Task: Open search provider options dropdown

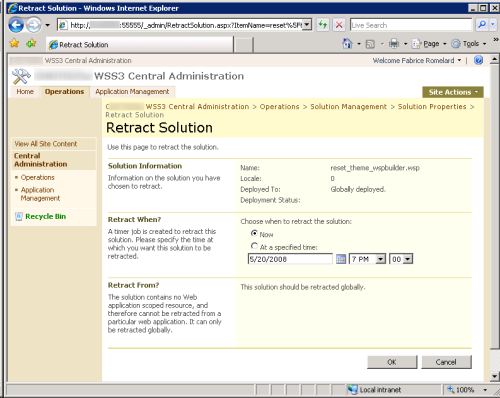Action: (x=493, y=25)
